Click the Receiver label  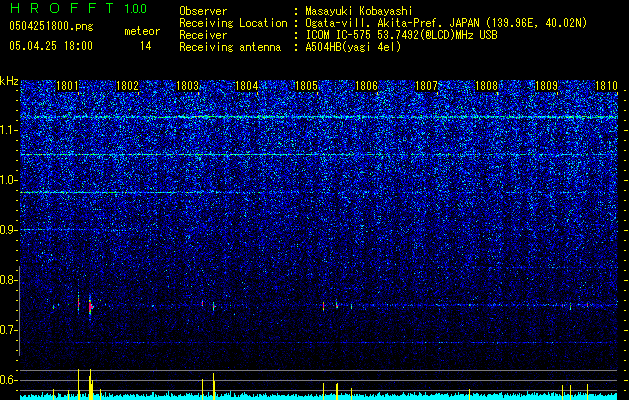click(x=203, y=35)
